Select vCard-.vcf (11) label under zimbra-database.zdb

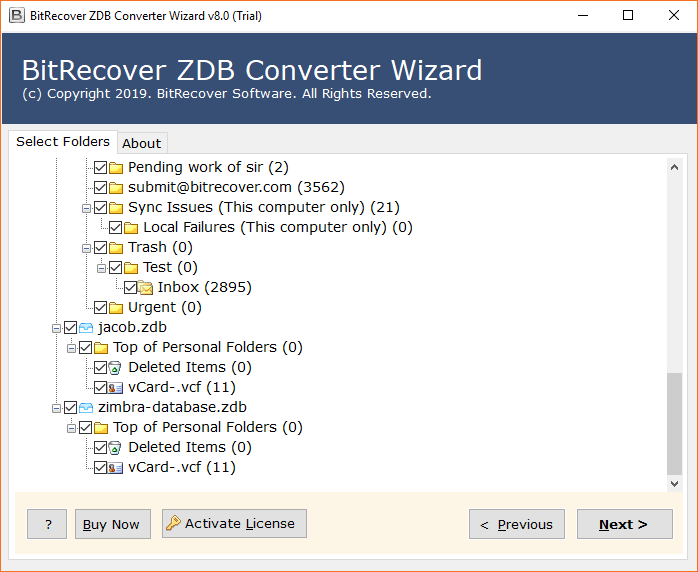tap(182, 467)
